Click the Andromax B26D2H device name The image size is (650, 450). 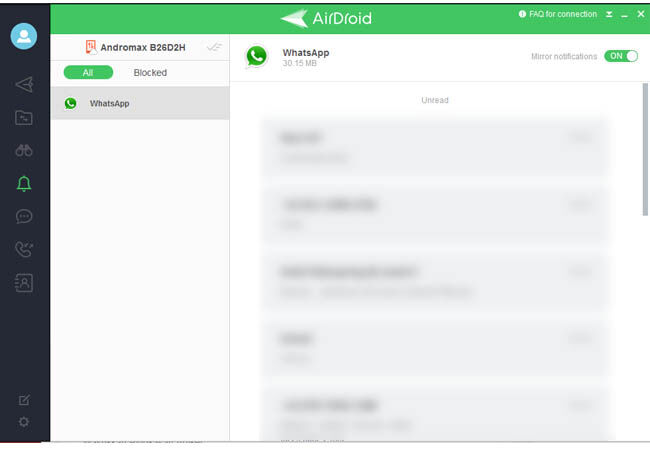point(143,47)
